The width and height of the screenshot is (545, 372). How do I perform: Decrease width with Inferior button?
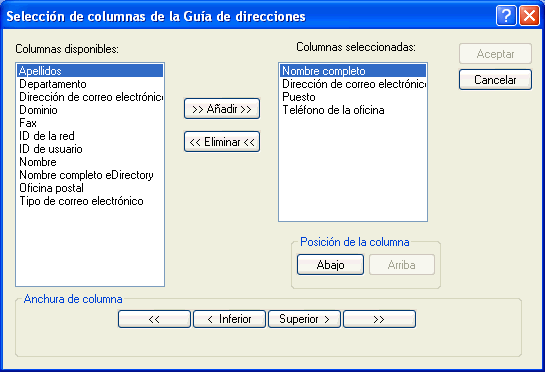tap(229, 319)
